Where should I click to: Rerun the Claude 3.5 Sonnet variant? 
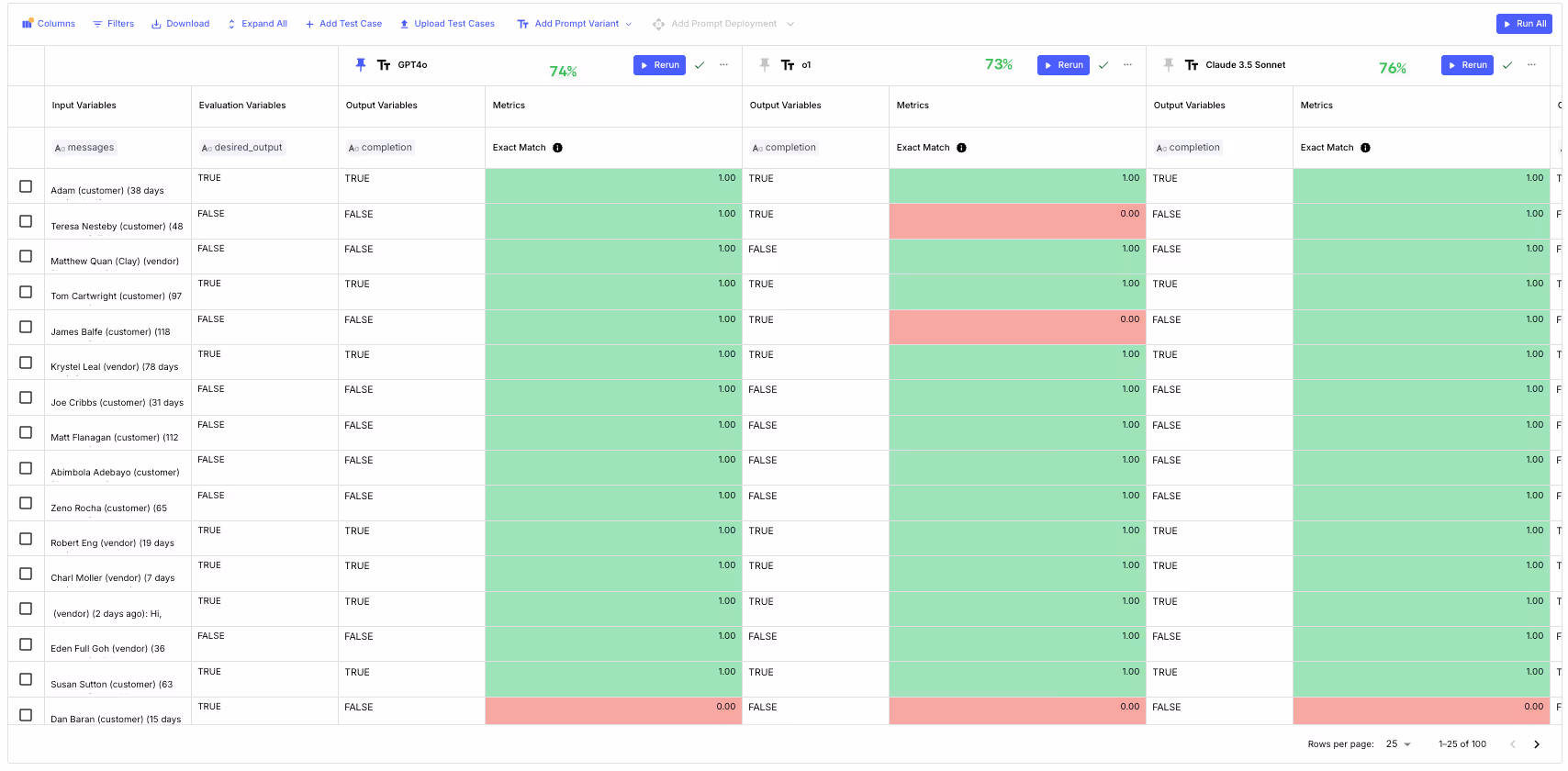click(x=1467, y=65)
